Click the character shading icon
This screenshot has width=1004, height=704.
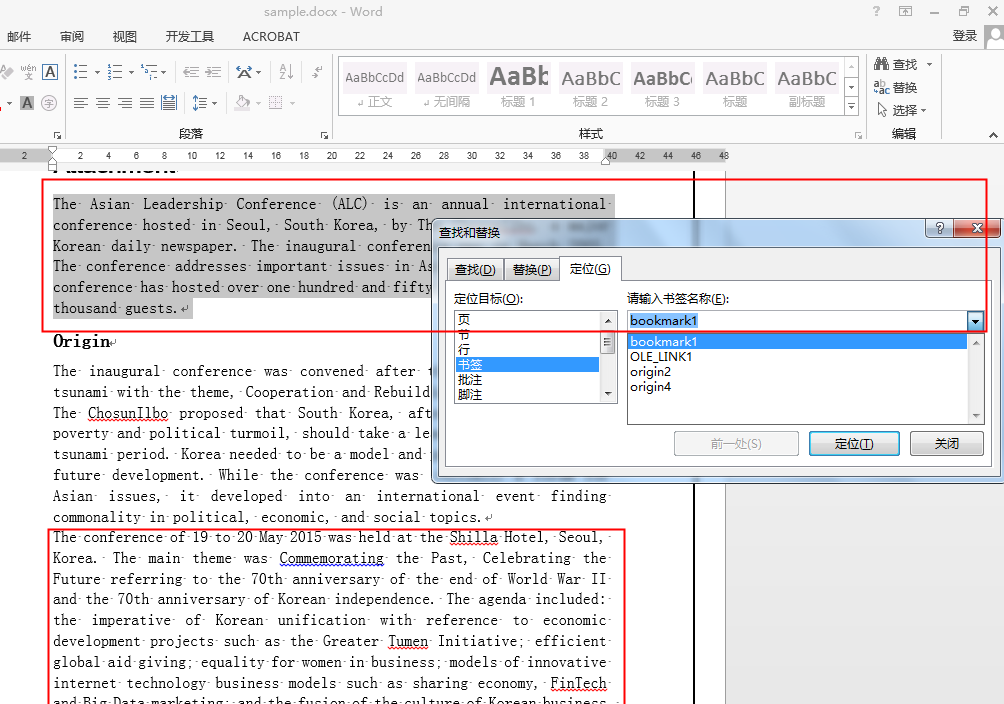tap(27, 102)
